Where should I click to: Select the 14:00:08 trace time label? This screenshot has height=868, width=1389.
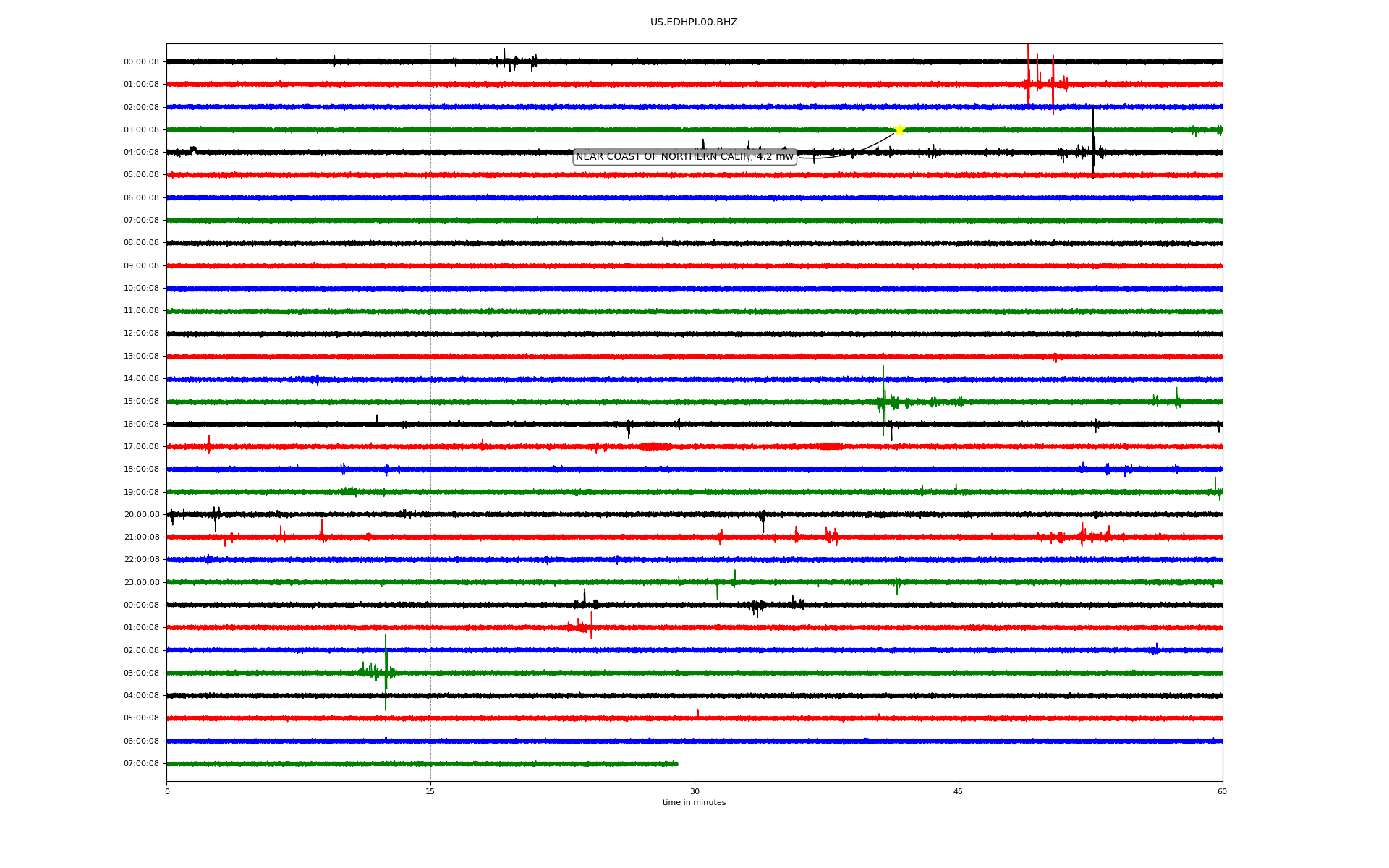(x=141, y=379)
